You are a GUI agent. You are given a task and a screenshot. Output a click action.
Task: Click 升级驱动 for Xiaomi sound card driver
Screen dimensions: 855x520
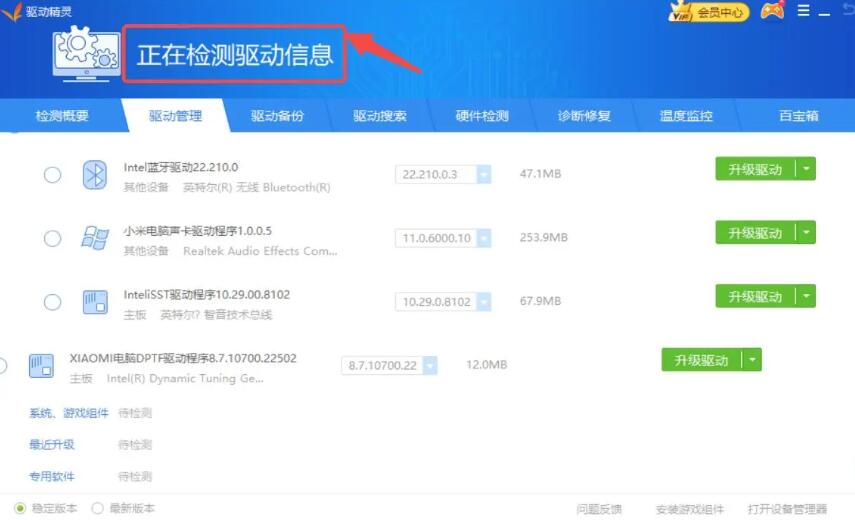tap(755, 233)
